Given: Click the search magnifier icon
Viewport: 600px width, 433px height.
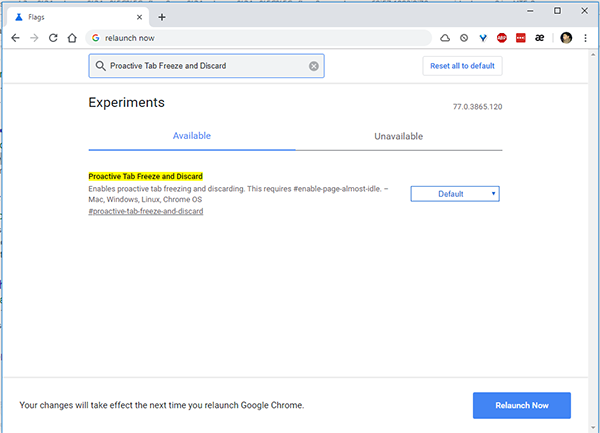Looking at the screenshot, I should point(100,66).
